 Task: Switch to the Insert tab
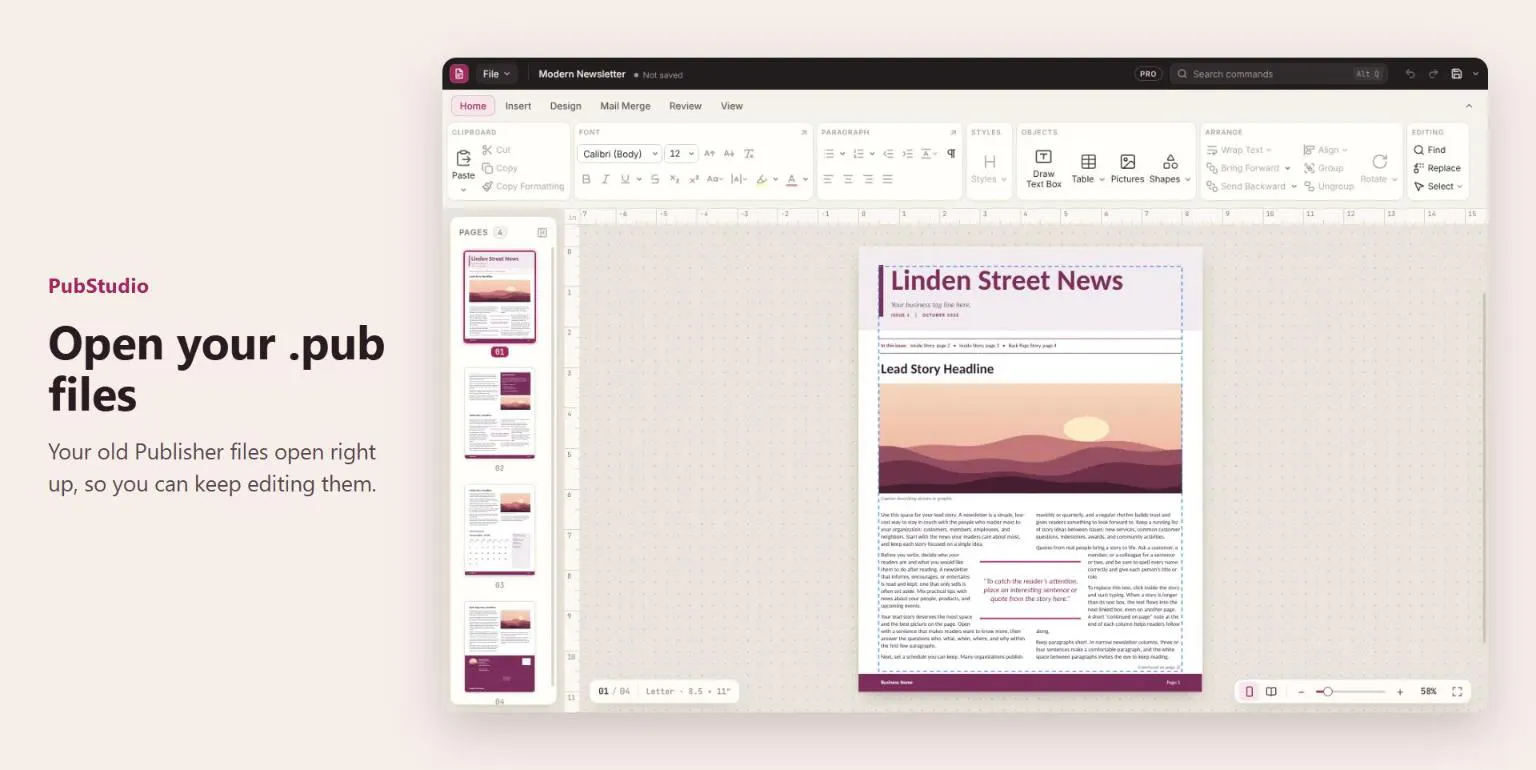(x=518, y=106)
